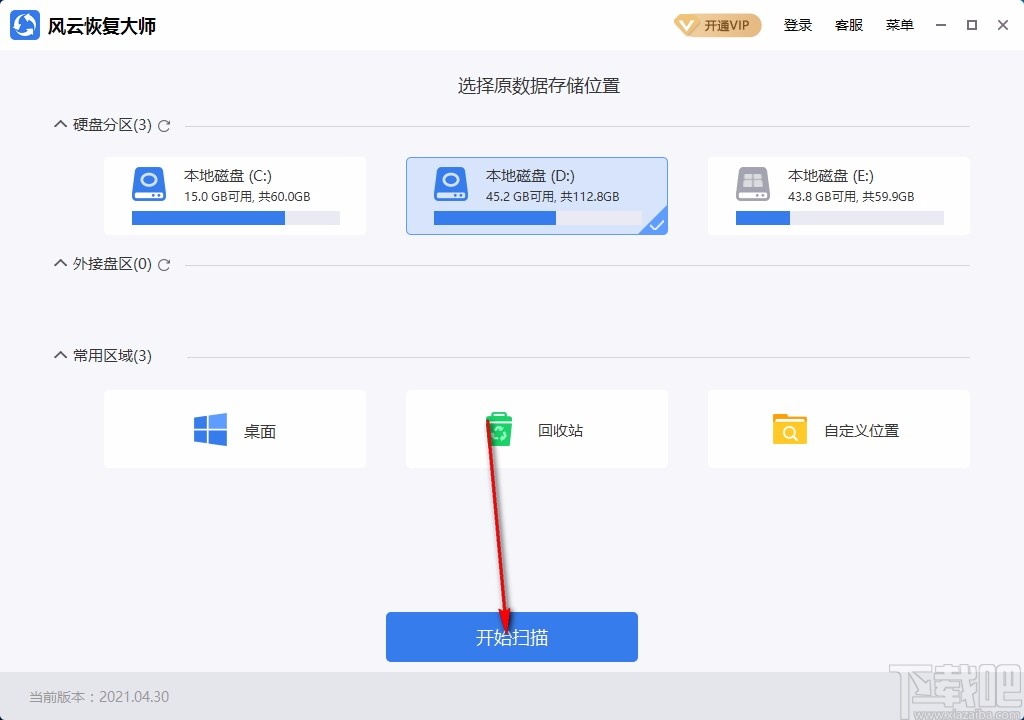Open the 菜单 menu
Viewport: 1024px width, 720px height.
[x=899, y=25]
